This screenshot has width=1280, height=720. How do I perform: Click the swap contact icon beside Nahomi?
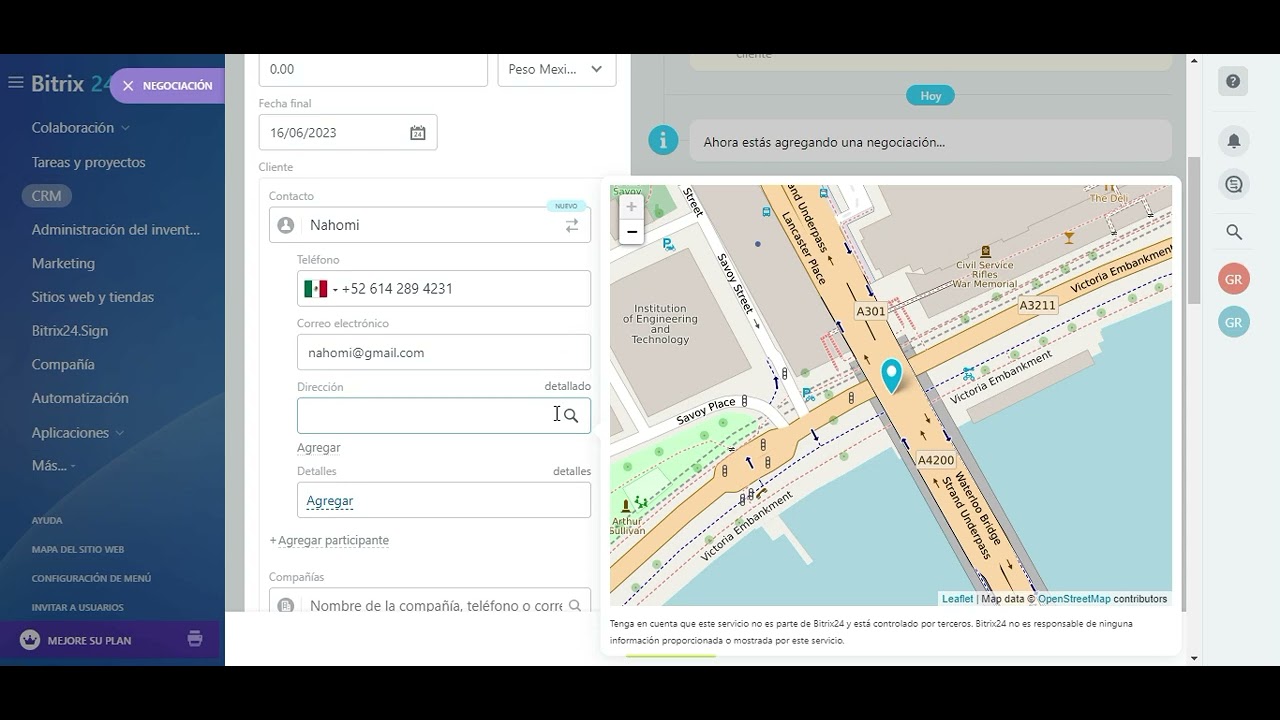[572, 226]
